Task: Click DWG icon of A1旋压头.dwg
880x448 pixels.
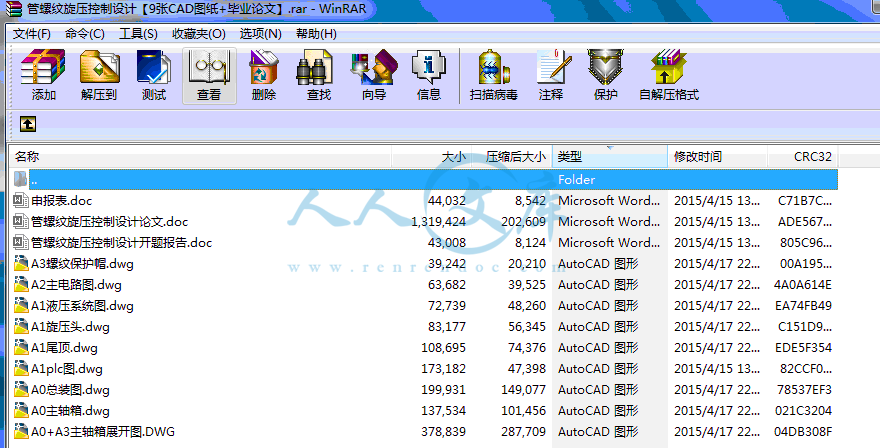Action: [x=21, y=327]
